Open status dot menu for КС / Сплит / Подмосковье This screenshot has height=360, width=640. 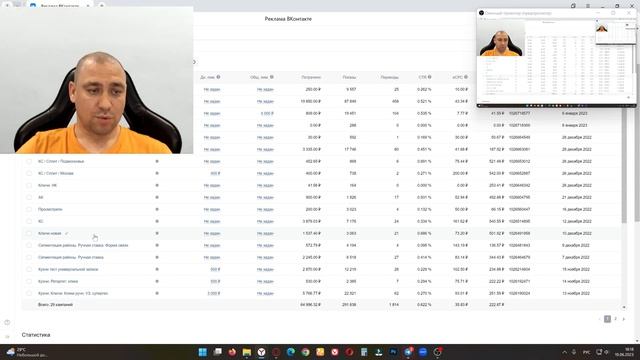[x=157, y=161]
